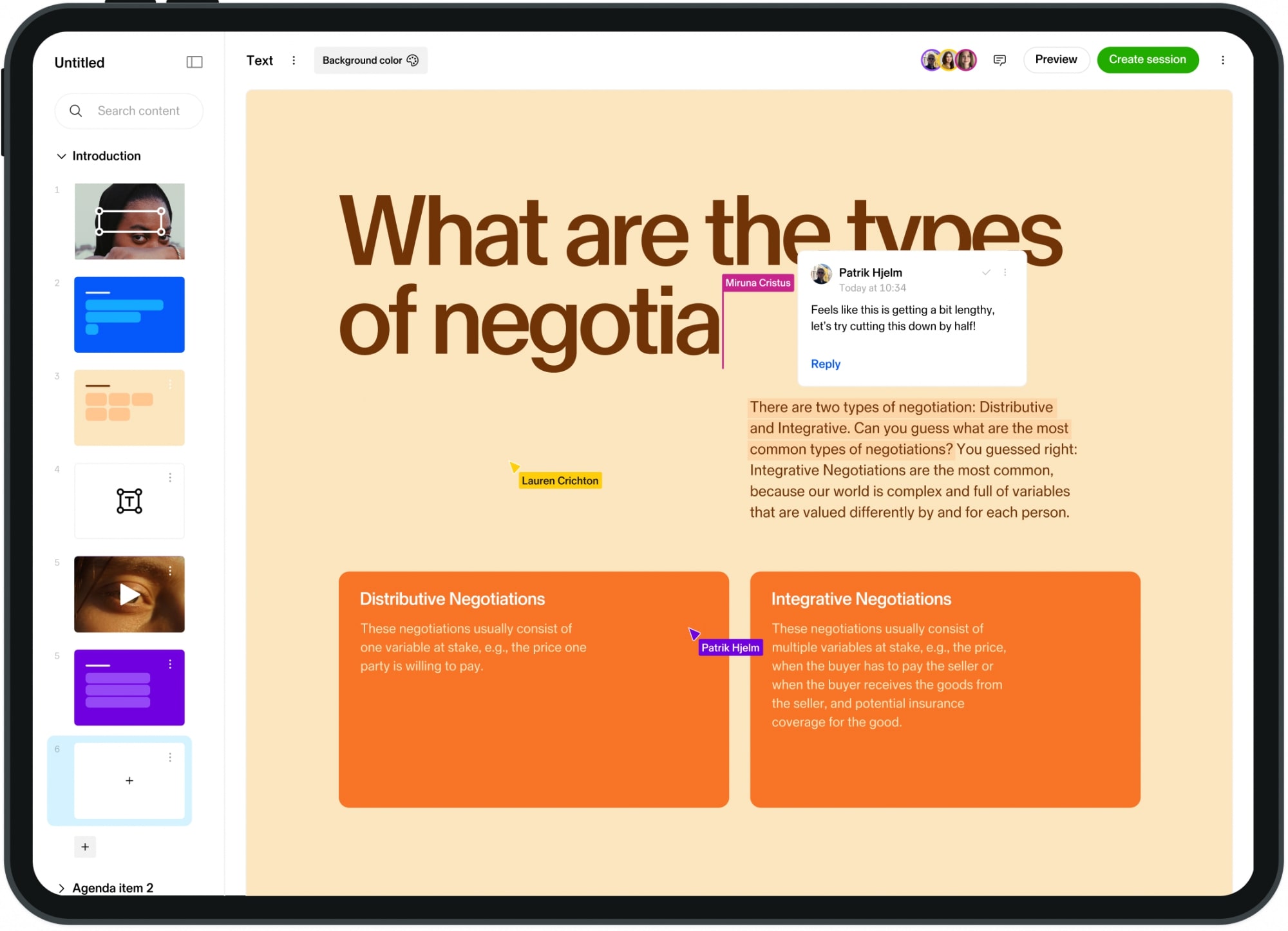Toggle the sidebar panel icon
The image size is (1288, 931).
(194, 62)
